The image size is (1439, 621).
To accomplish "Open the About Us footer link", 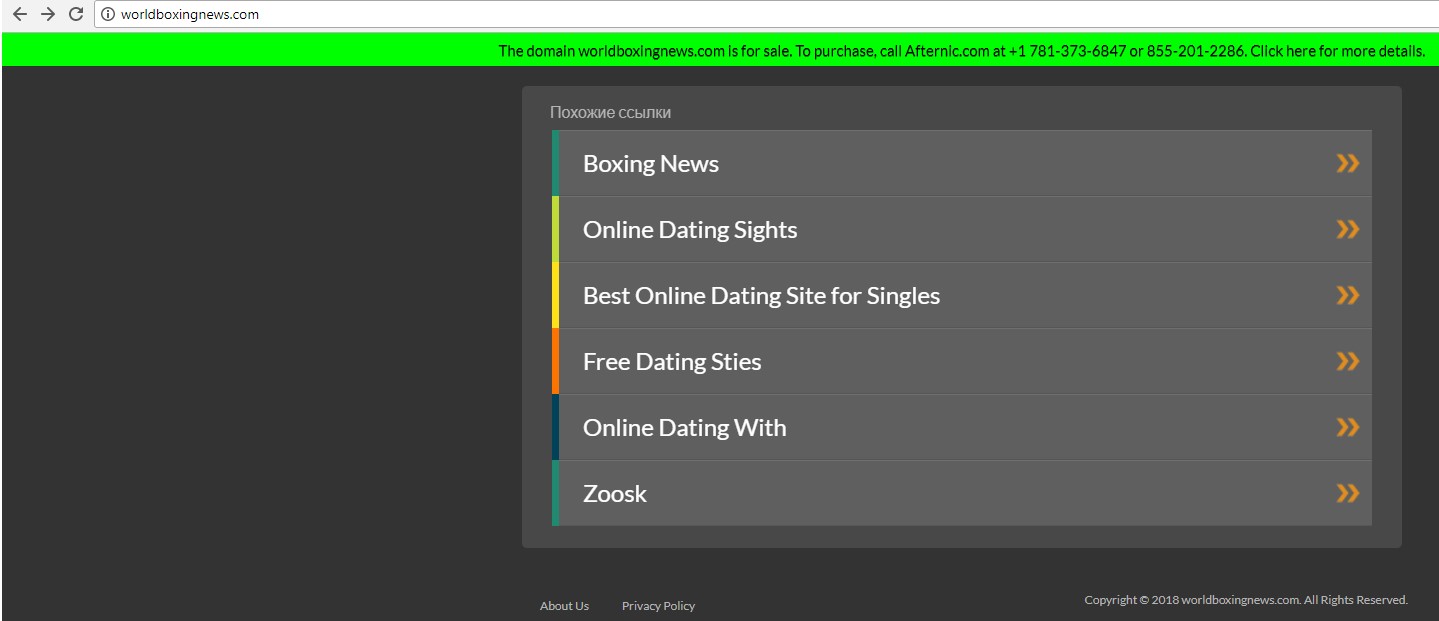I will 564,606.
